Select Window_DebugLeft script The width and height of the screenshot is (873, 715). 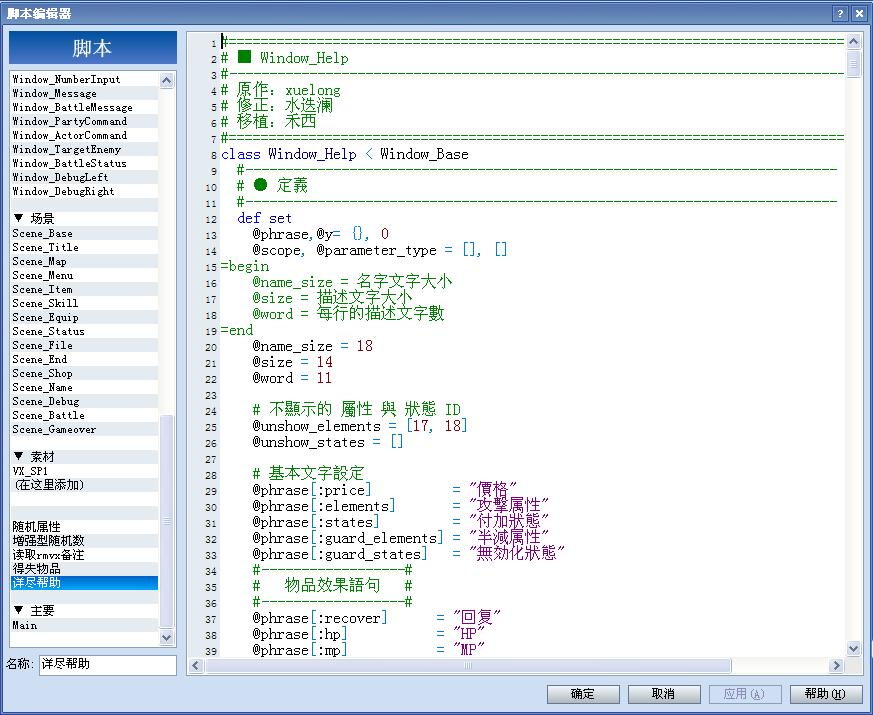[x=84, y=177]
